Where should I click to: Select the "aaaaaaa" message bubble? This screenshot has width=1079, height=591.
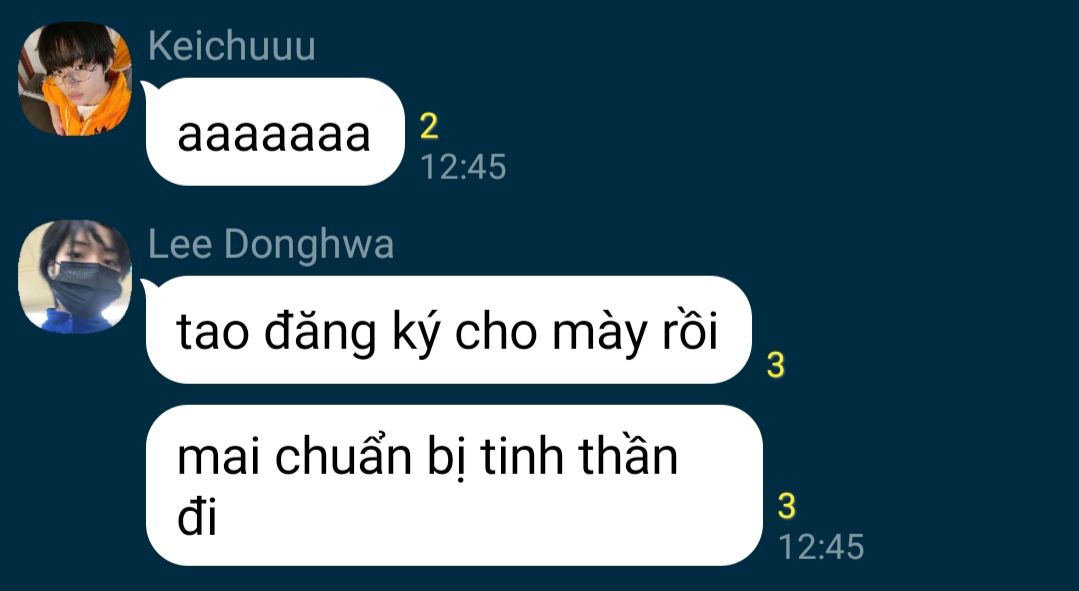point(275,131)
